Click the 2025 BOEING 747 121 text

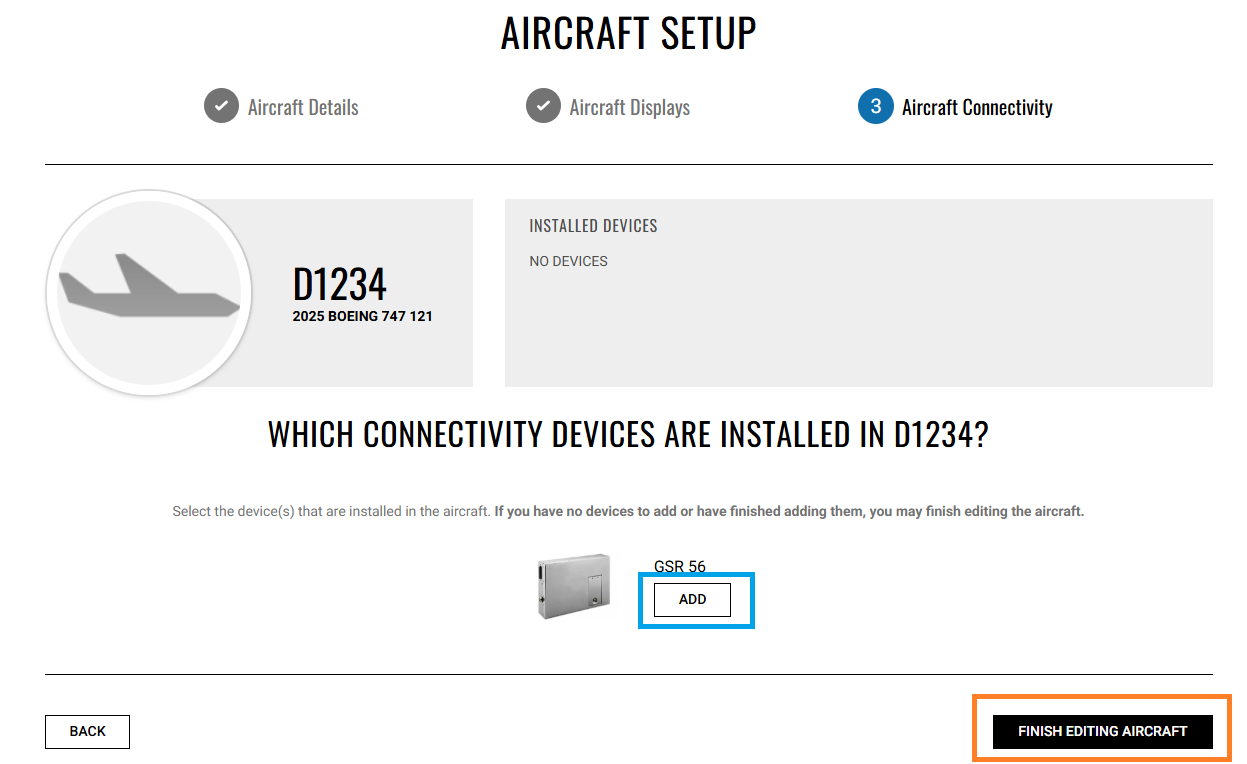click(x=362, y=316)
